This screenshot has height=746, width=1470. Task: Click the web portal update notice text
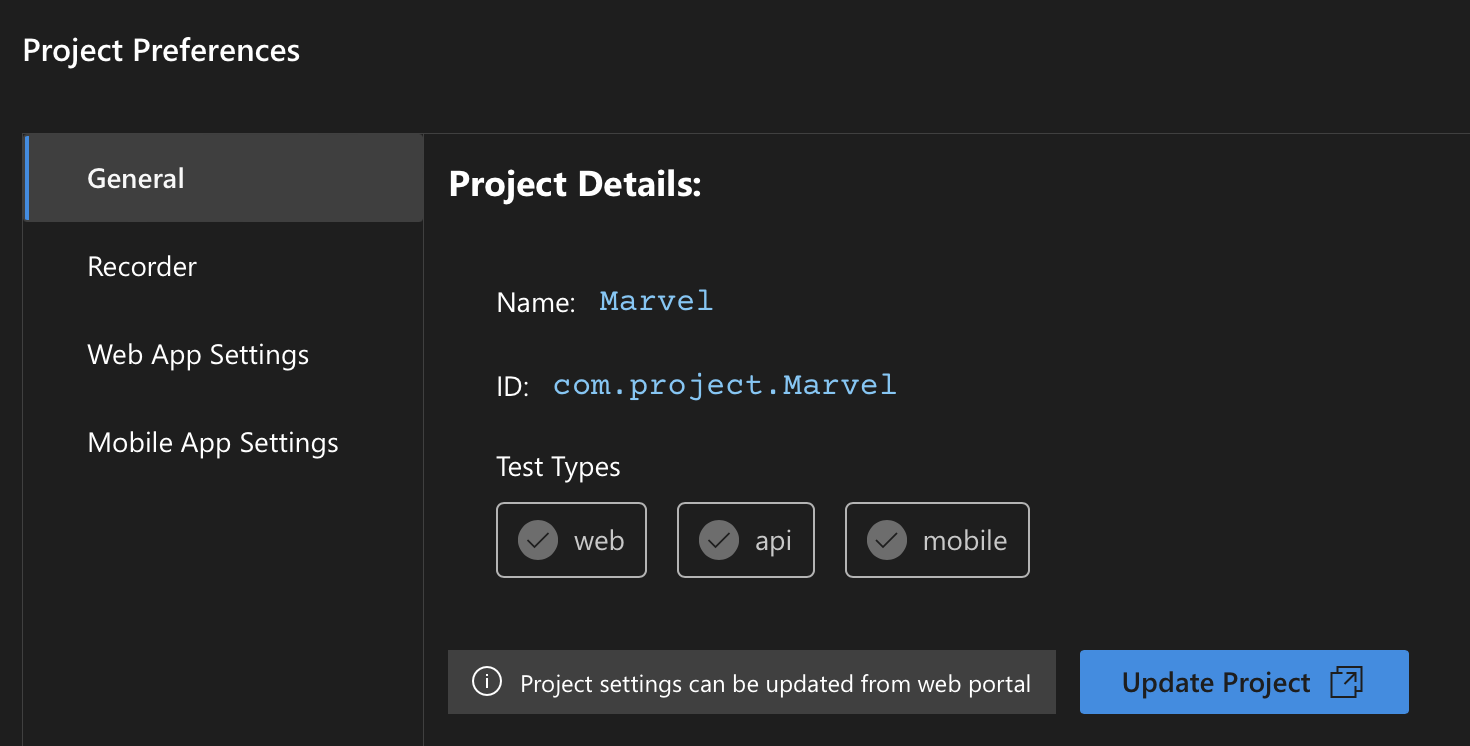click(x=776, y=684)
